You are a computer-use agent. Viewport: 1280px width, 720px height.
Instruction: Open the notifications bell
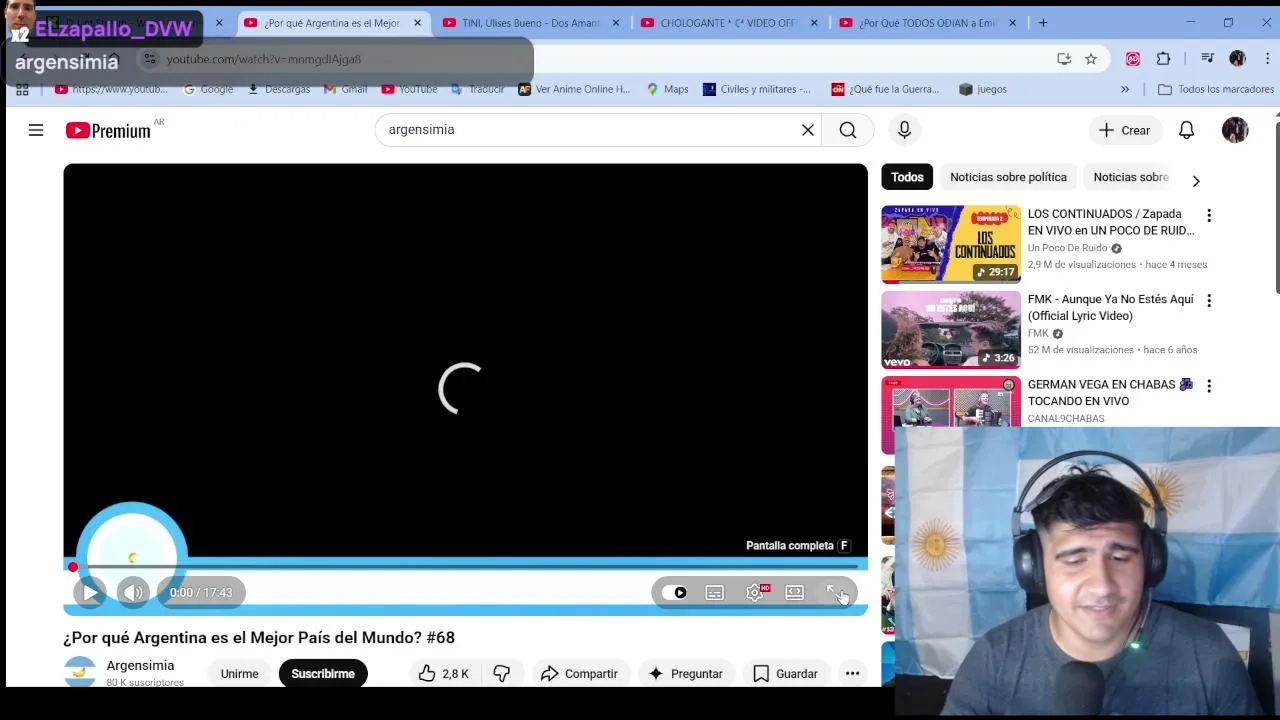tap(1186, 130)
